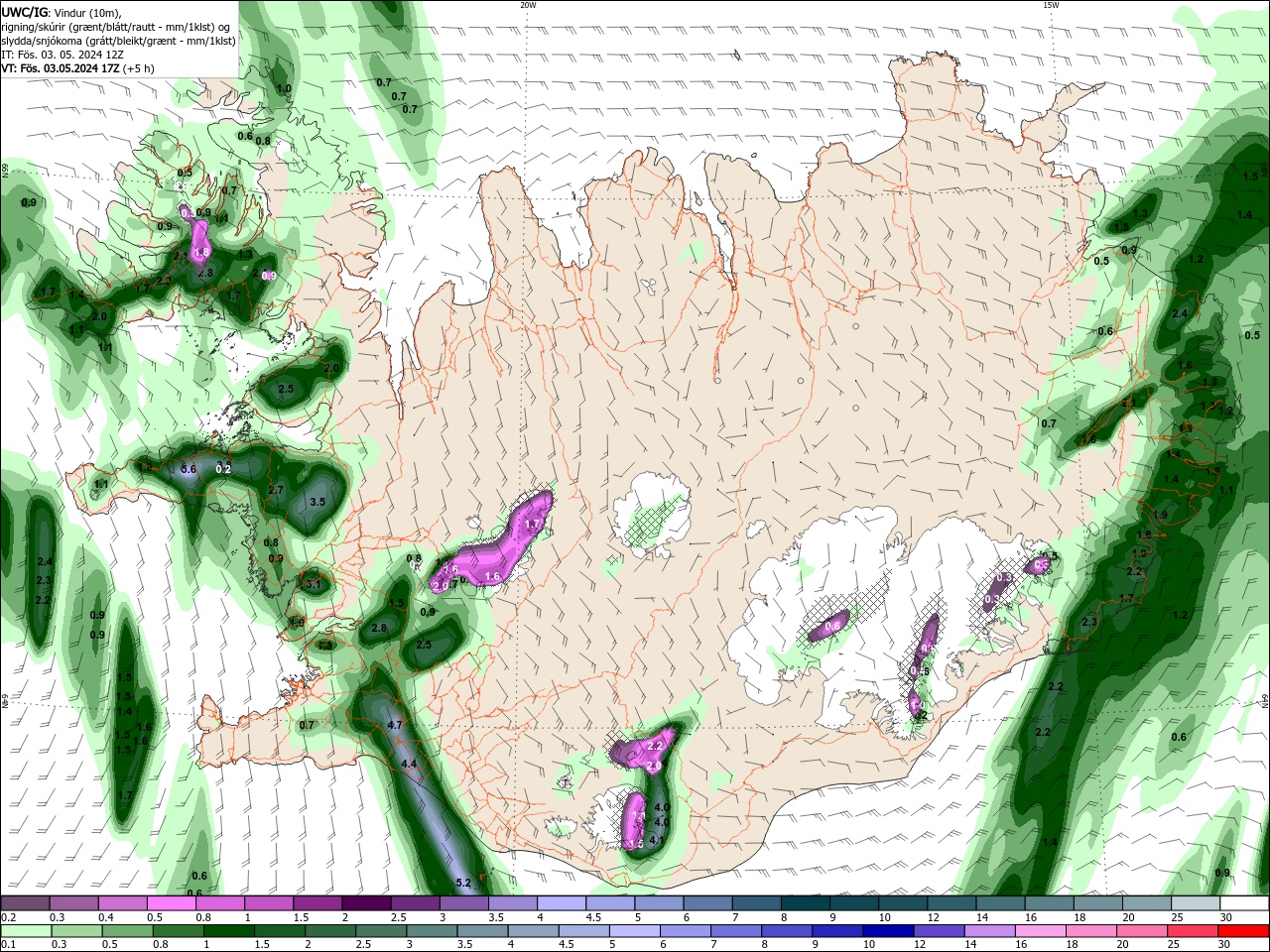Click the '15W' longitude label
This screenshot has height=952, width=1270.
[x=1051, y=5]
